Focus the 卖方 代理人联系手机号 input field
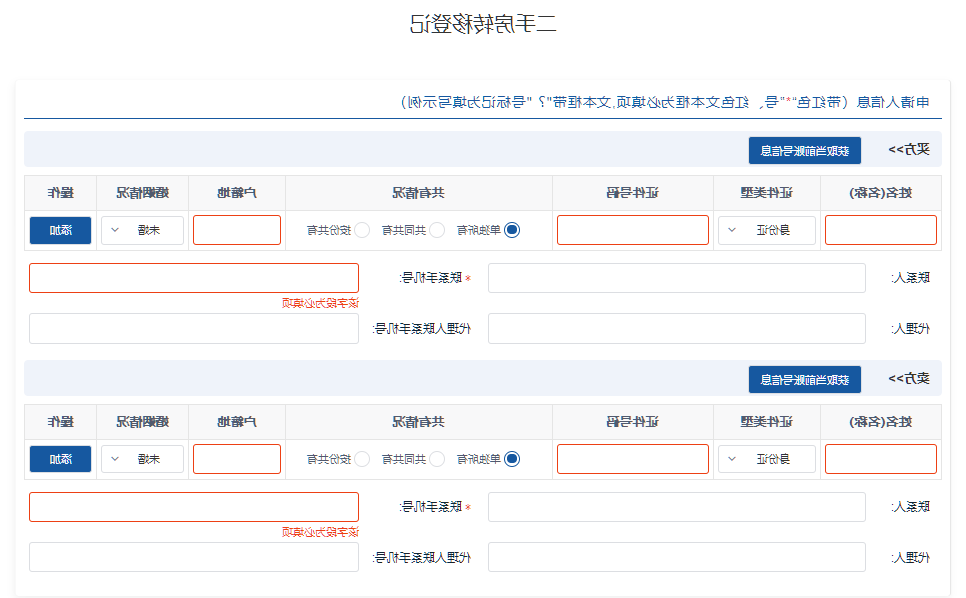966x598 pixels. [194, 557]
